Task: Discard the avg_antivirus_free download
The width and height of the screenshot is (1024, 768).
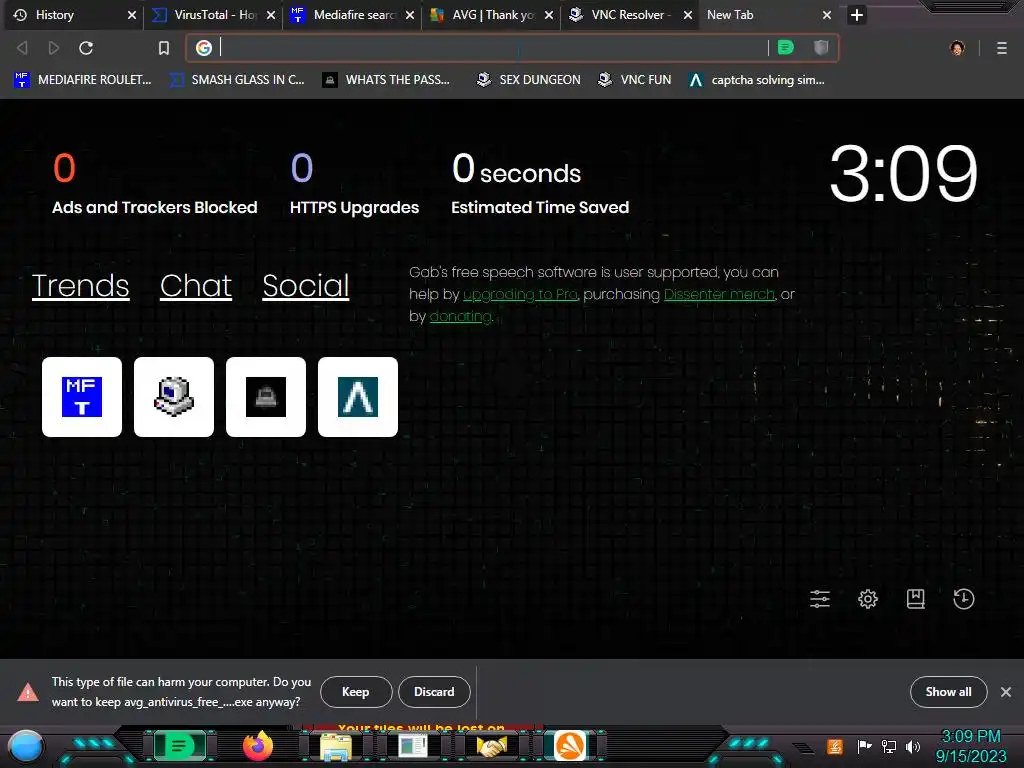Action: [x=434, y=692]
